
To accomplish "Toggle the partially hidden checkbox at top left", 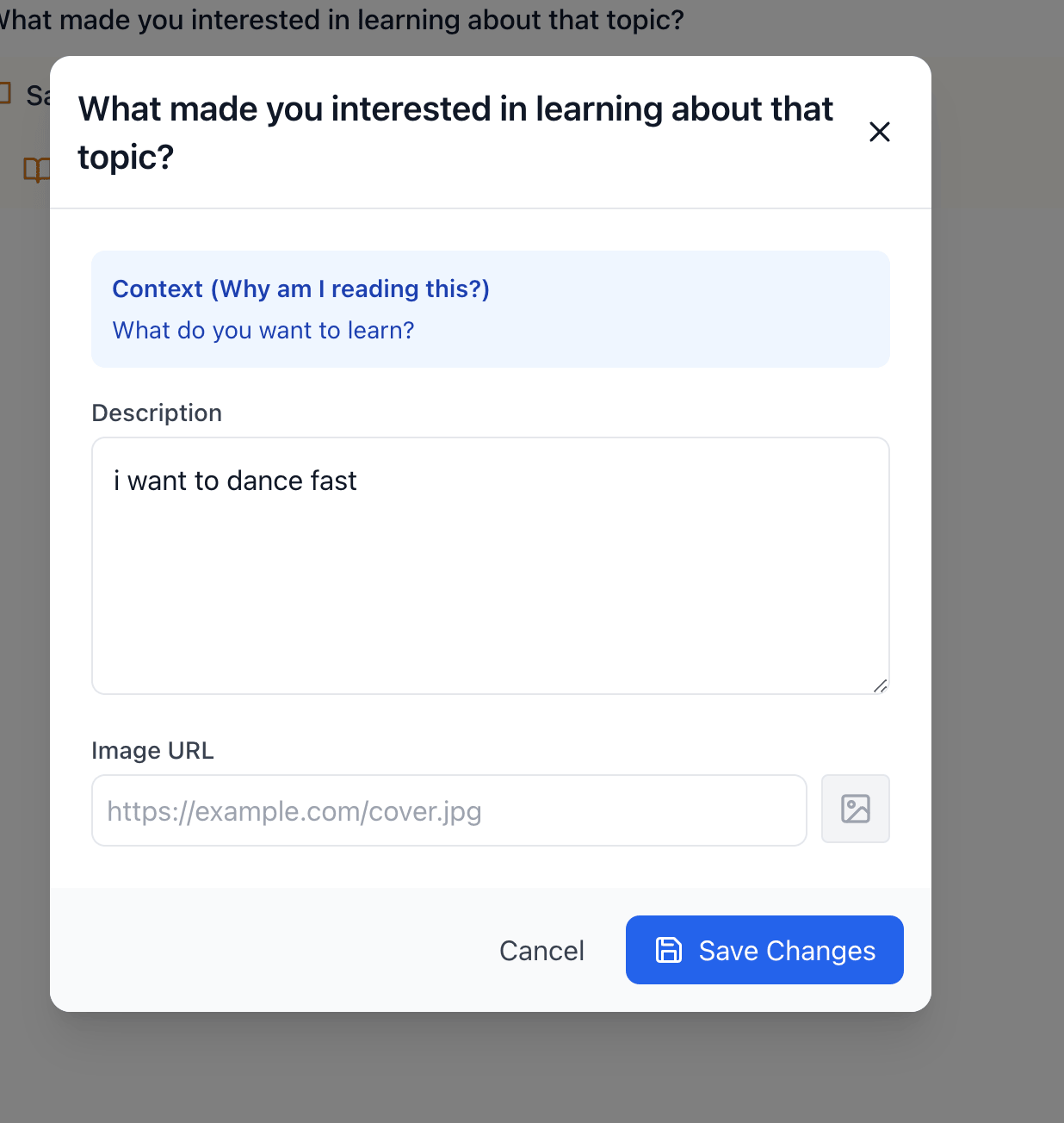I will point(4,93).
